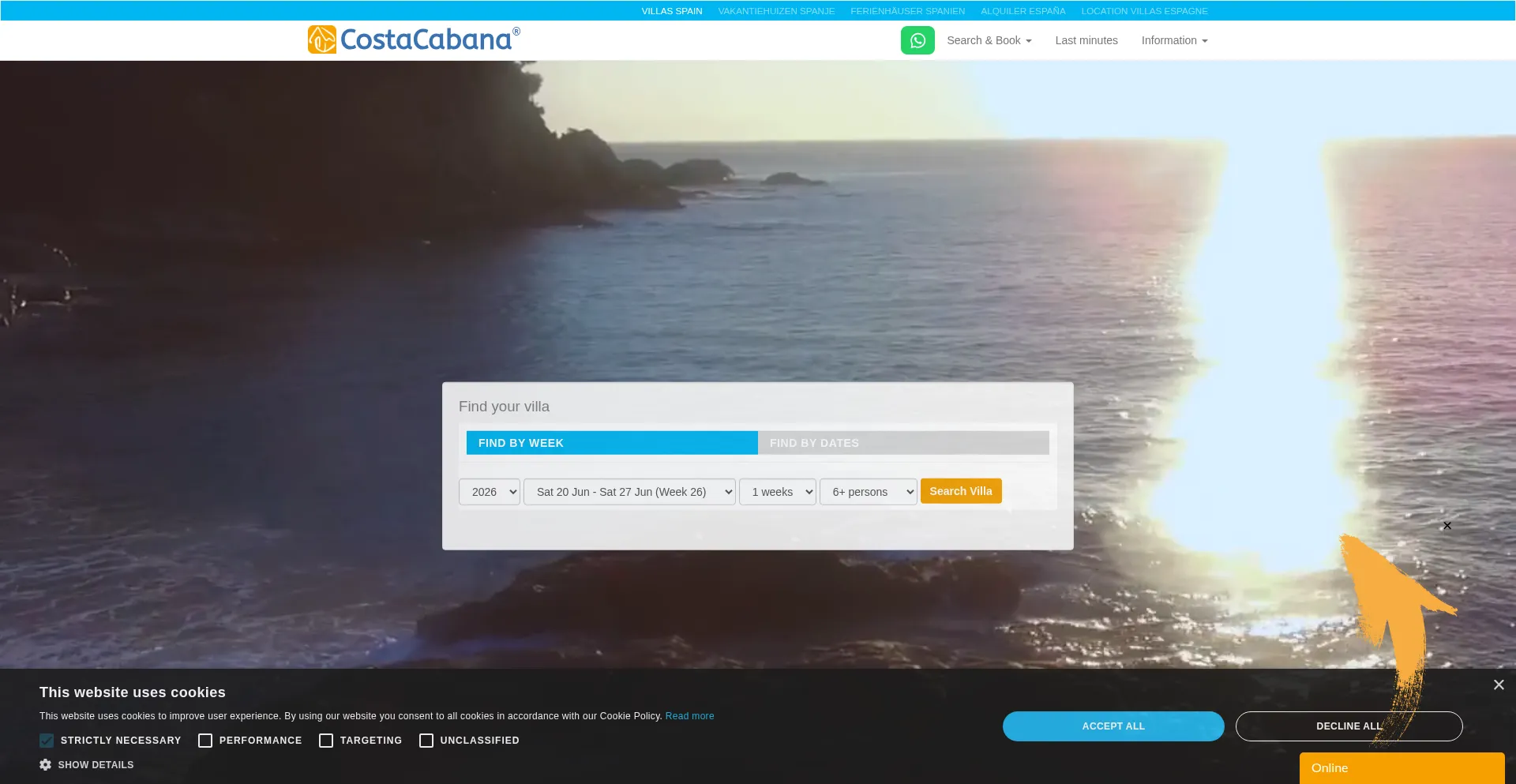
Task: Open the '6+ persons' dropdown
Action: coord(869,492)
